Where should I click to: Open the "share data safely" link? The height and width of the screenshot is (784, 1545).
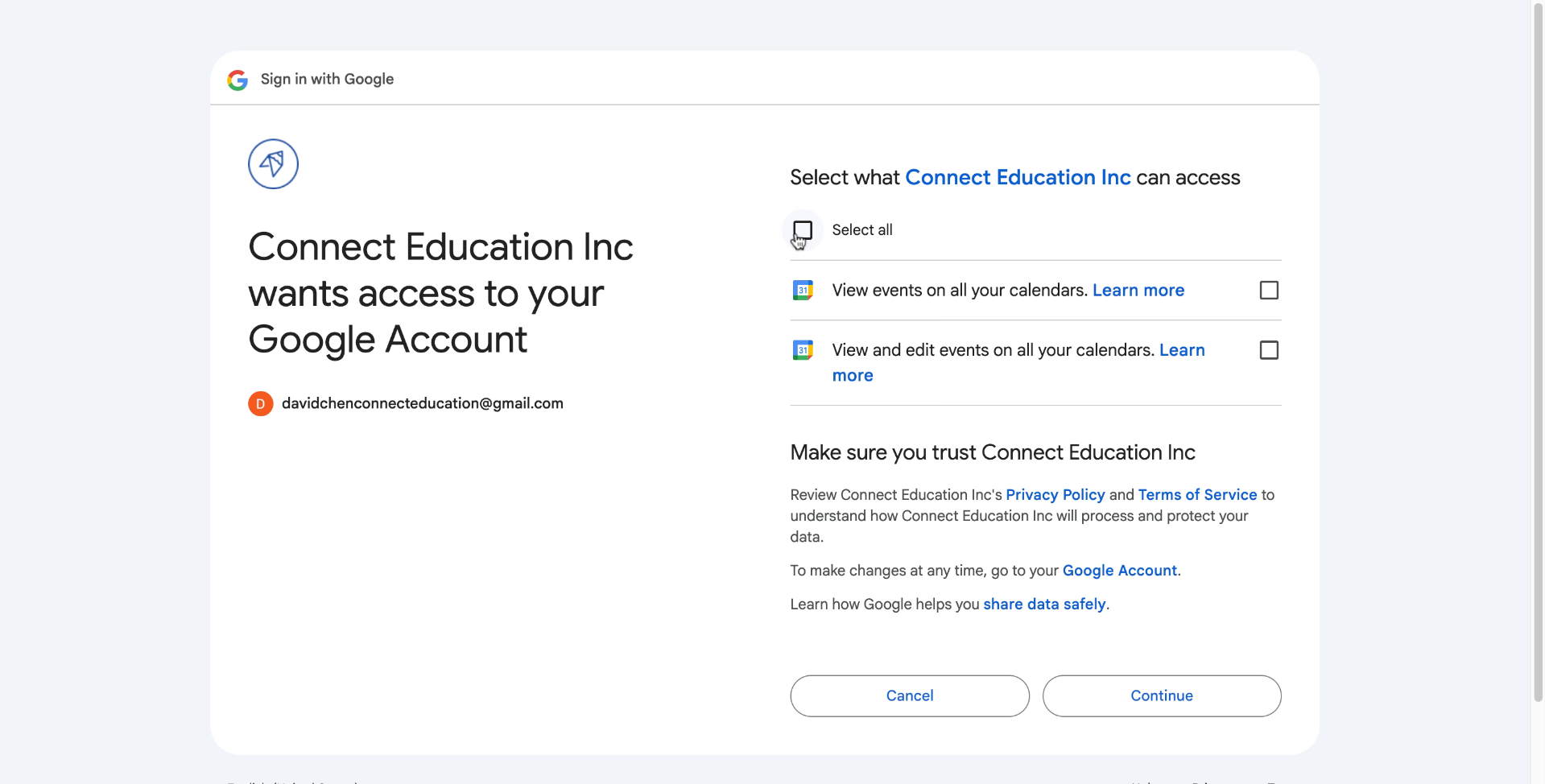click(1044, 605)
